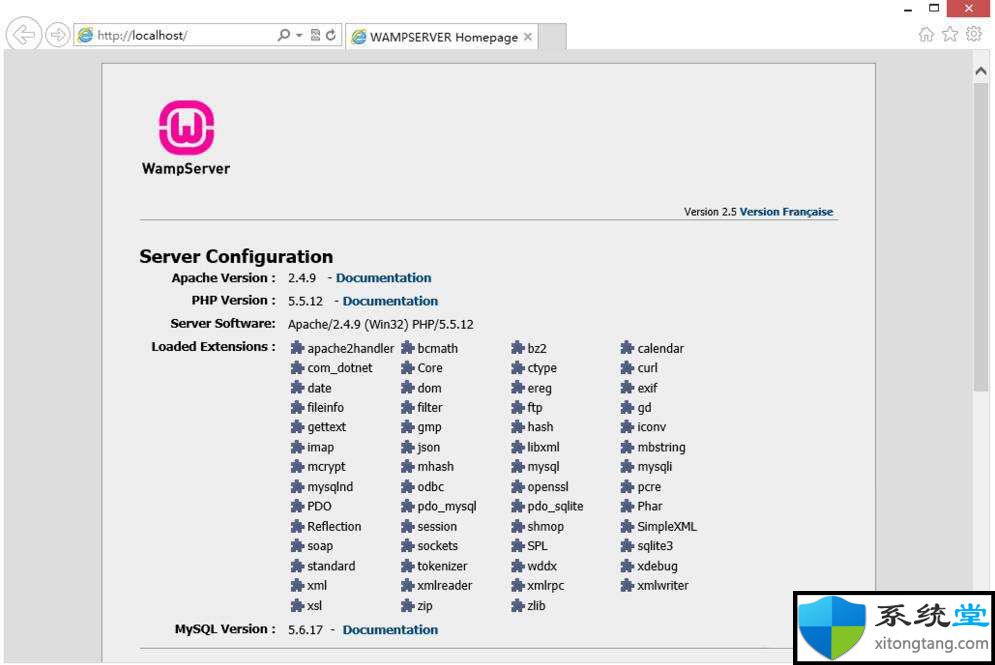
Task: Close the WAMPSERVER Homepage tab
Action: coord(527,37)
